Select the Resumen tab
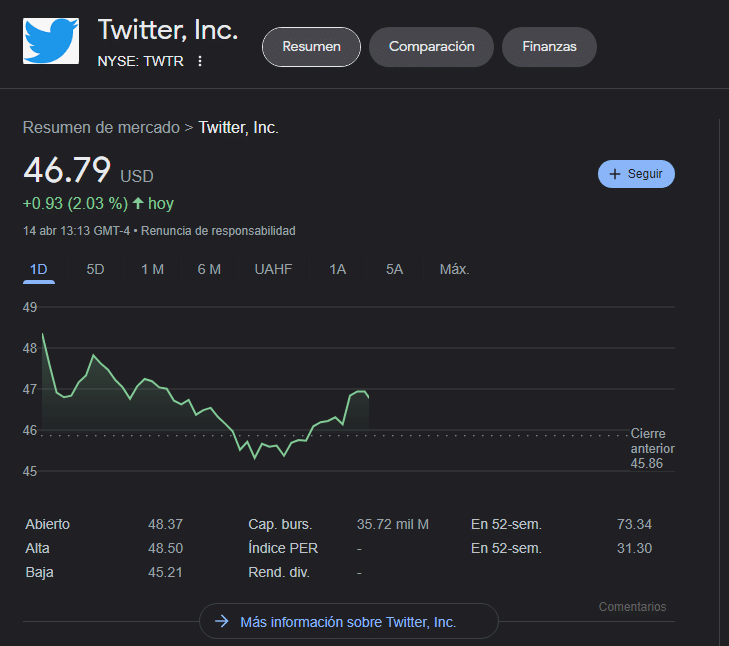The width and height of the screenshot is (729, 646). 311,47
